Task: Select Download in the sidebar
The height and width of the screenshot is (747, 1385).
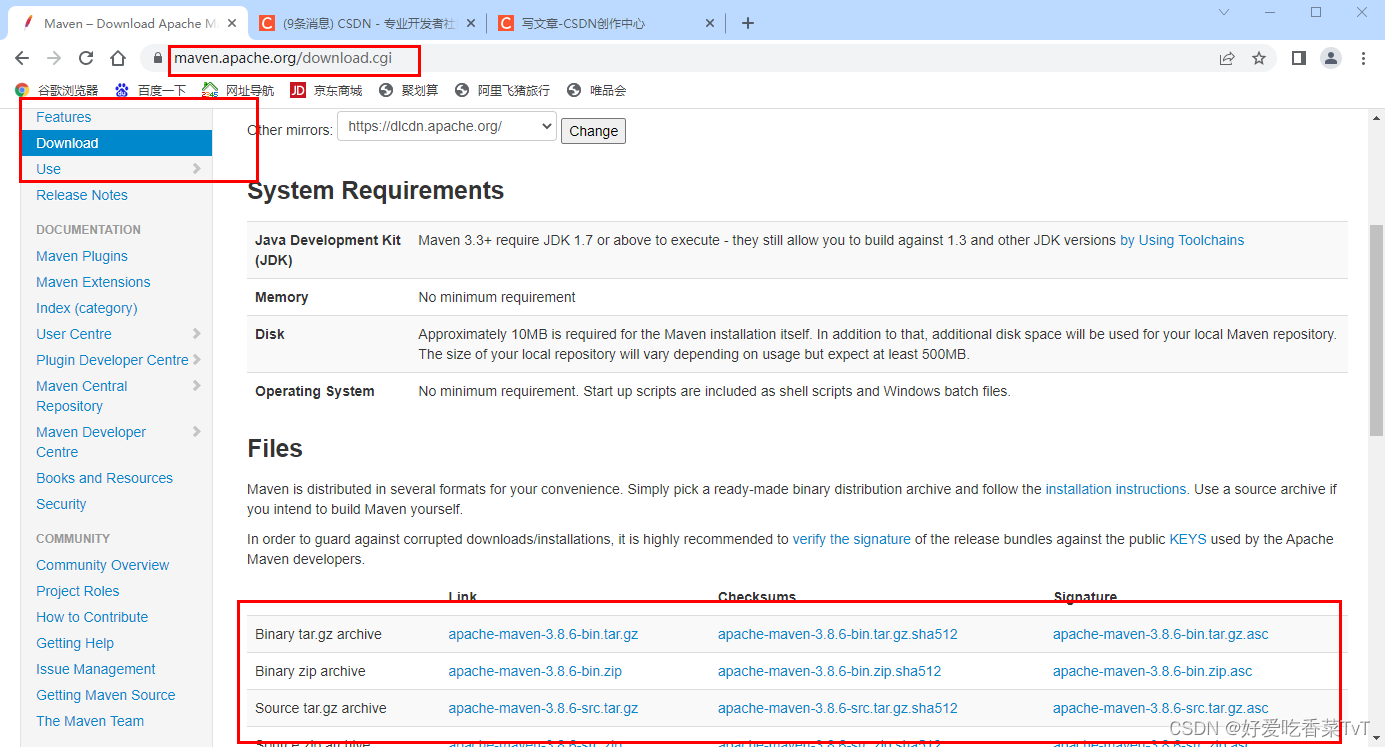Action: (116, 143)
